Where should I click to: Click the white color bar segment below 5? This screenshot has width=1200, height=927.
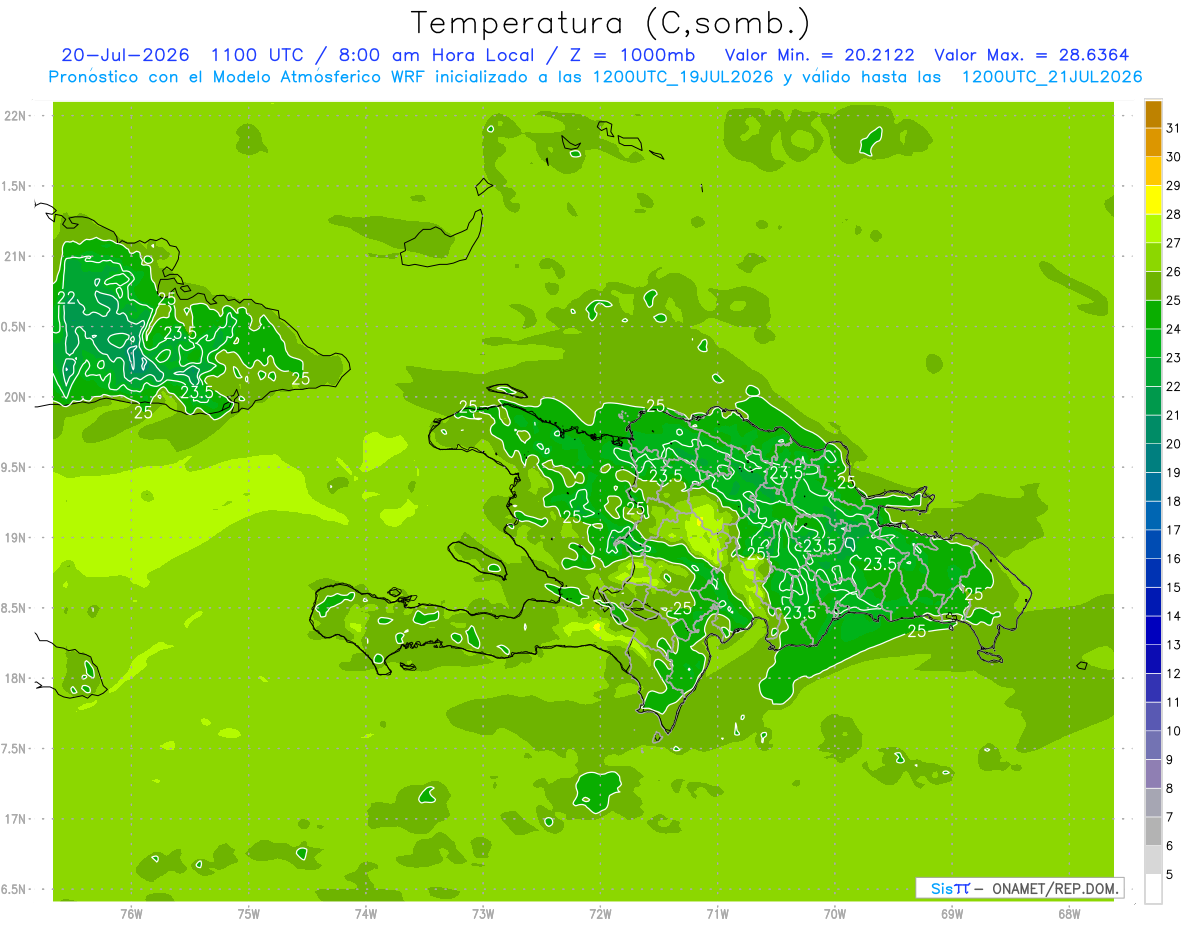1153,889
